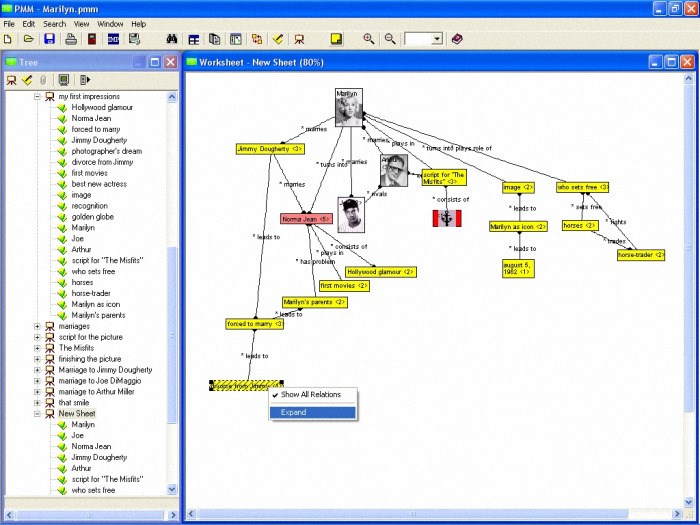Select the pink 'Norma Jean <5>' node
This screenshot has height=525, width=700.
click(x=306, y=219)
